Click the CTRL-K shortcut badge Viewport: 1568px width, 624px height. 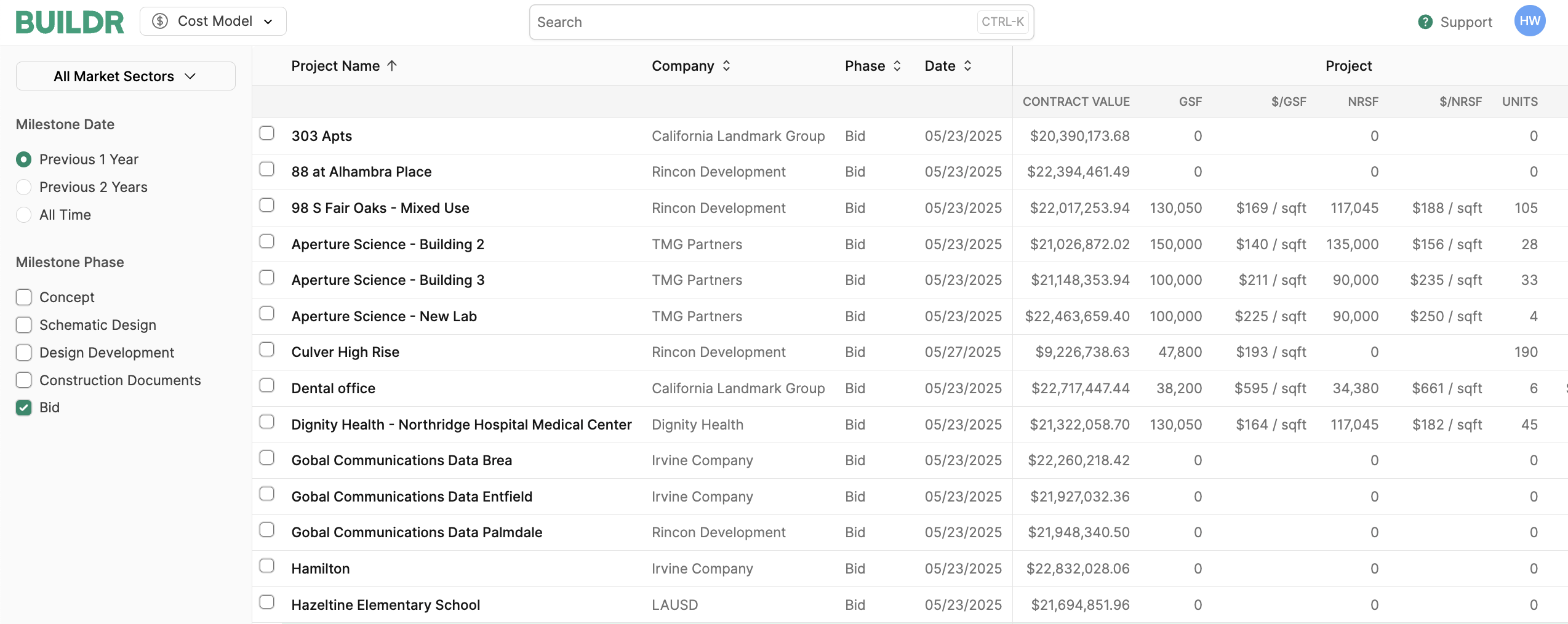pos(1002,22)
